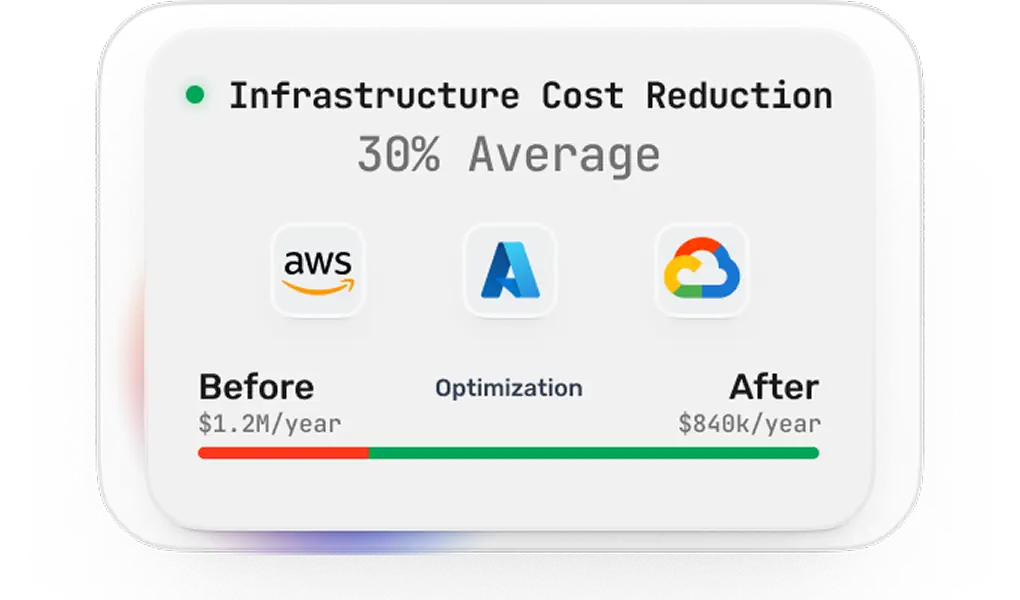Click the word "Infrastructure" in the heading

(374, 96)
